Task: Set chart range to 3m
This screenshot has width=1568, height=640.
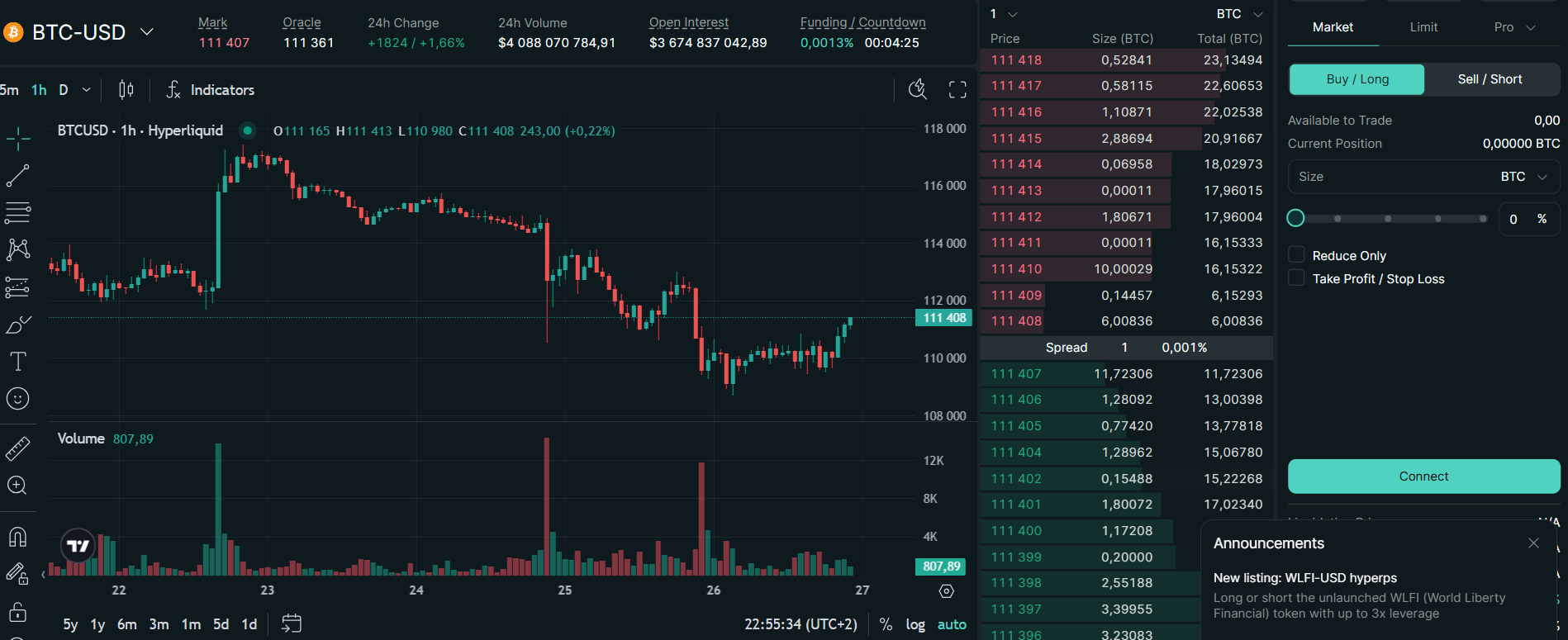Action: tap(159, 624)
